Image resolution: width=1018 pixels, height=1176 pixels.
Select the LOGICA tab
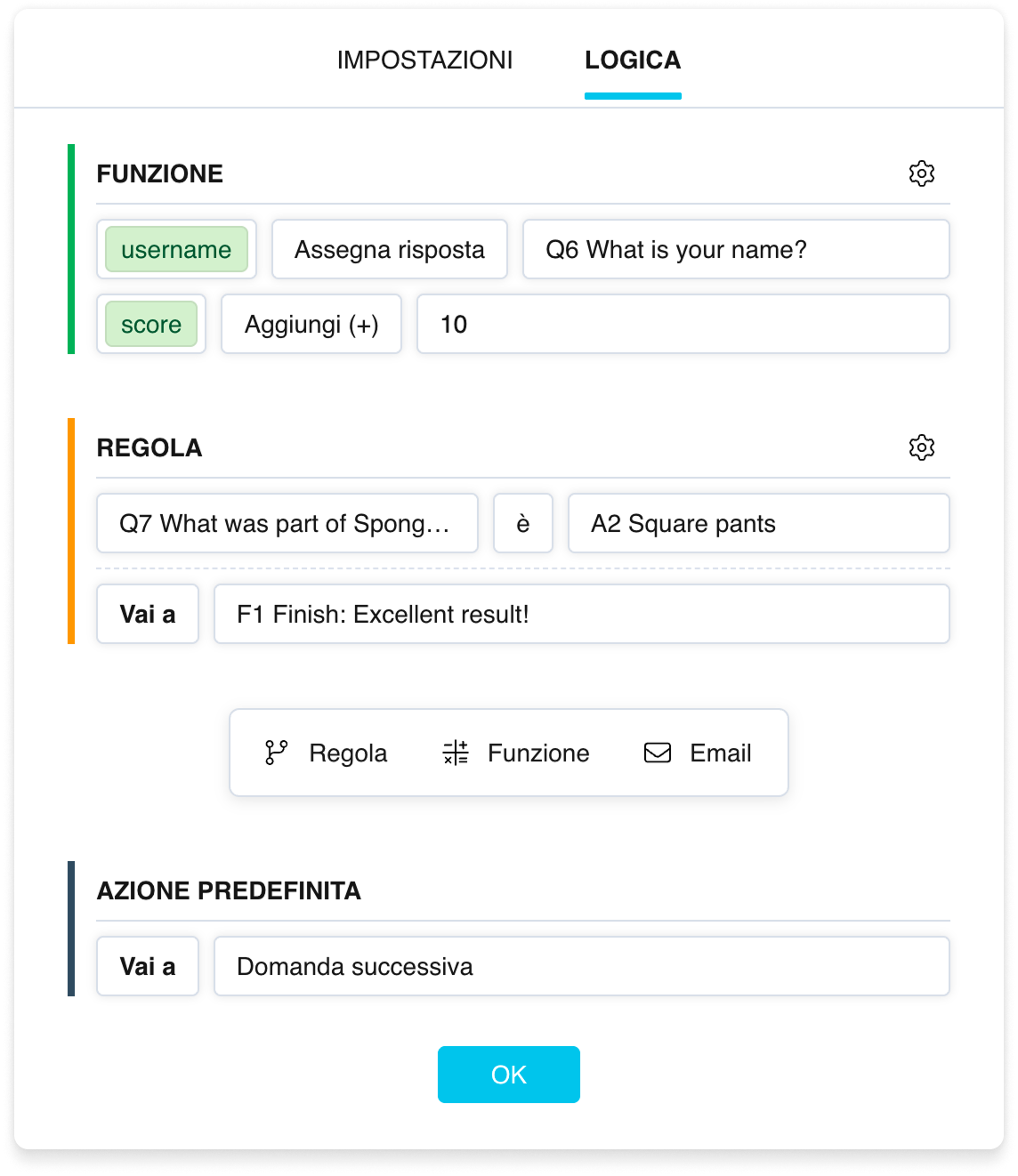(633, 60)
